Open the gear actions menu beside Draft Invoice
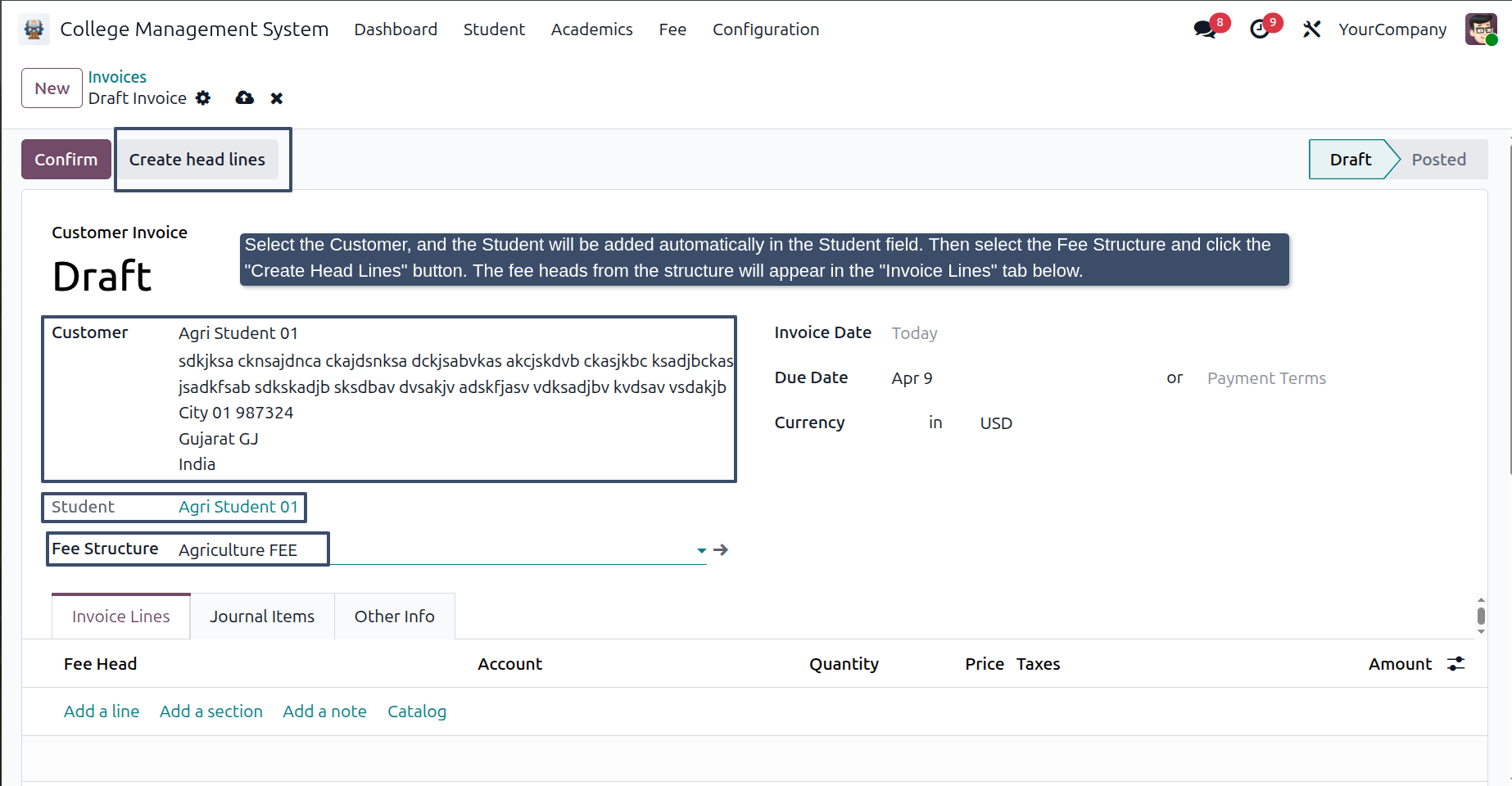The image size is (1512, 786). pos(203,98)
